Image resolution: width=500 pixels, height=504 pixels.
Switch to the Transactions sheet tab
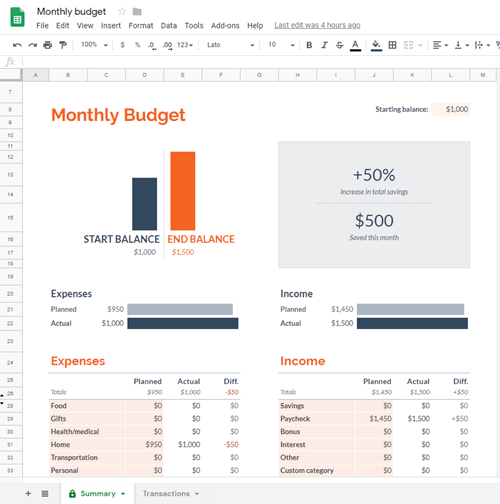170,493
